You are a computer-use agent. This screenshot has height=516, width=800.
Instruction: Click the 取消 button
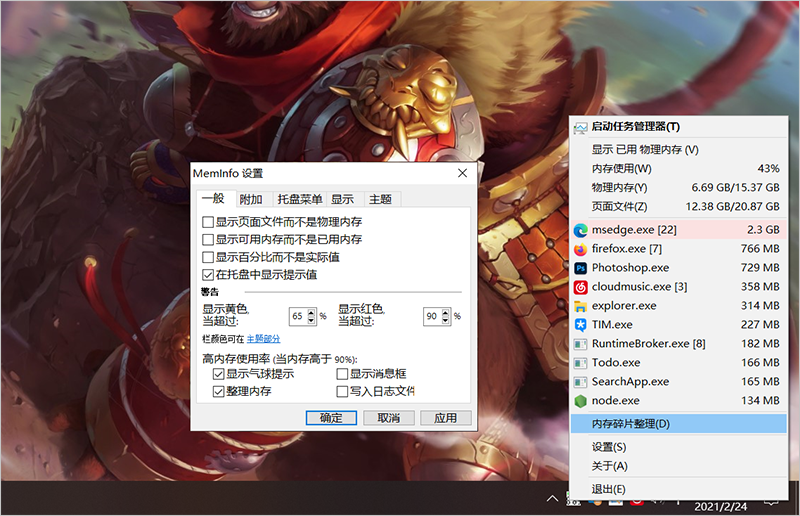388,418
